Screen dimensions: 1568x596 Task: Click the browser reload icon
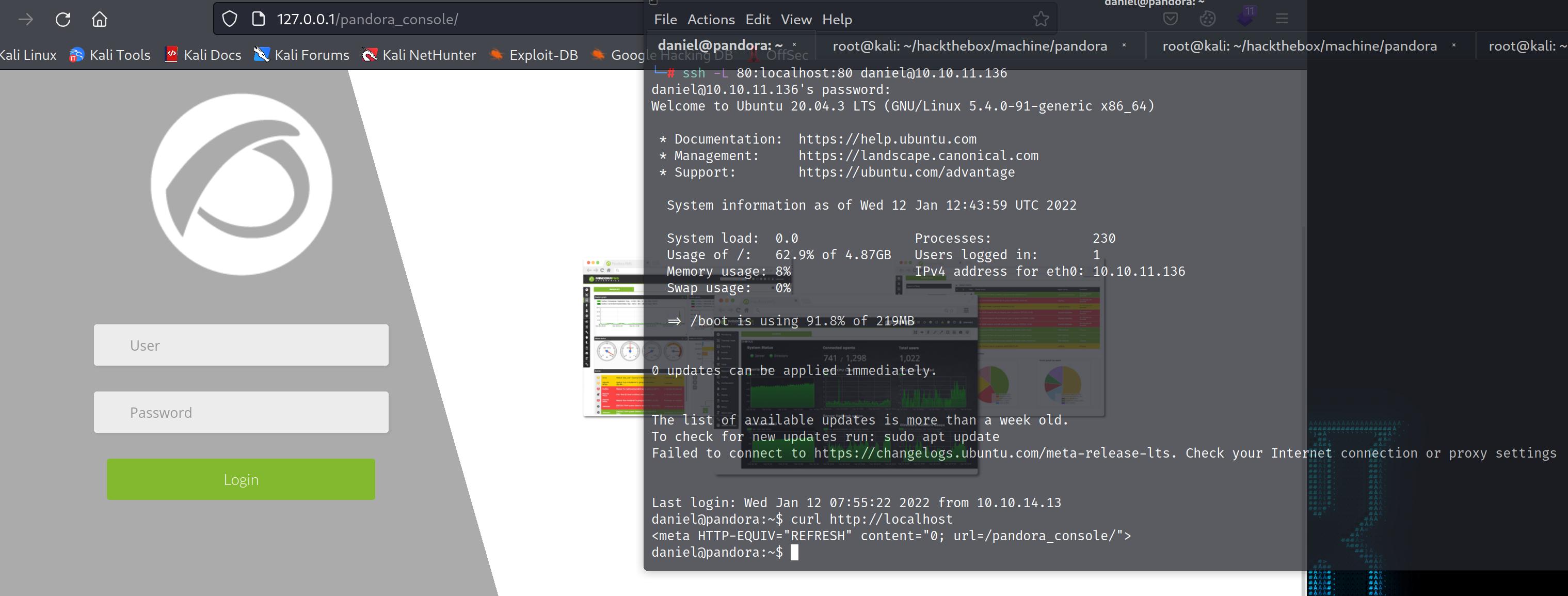tap(62, 20)
